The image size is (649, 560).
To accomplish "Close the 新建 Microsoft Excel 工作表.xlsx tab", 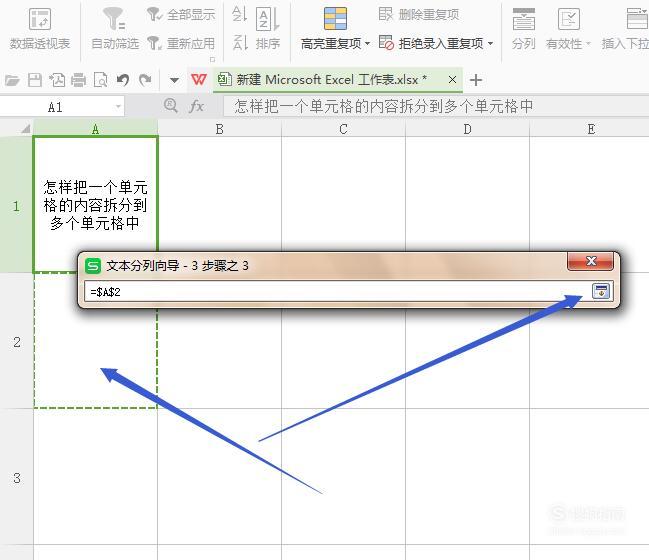I will (x=452, y=79).
